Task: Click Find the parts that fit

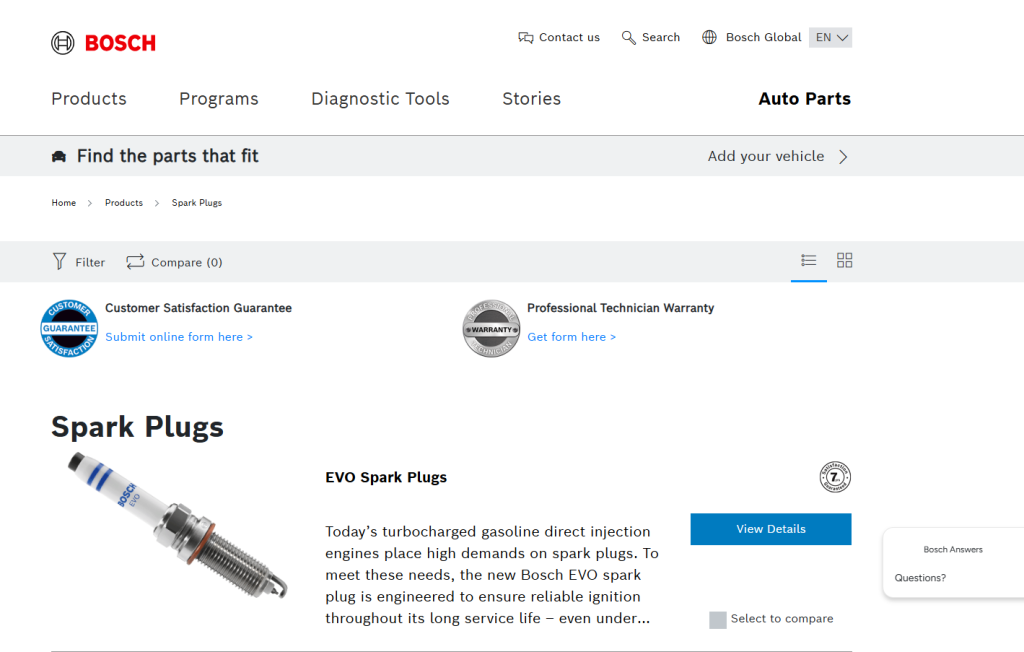Action: click(x=168, y=156)
